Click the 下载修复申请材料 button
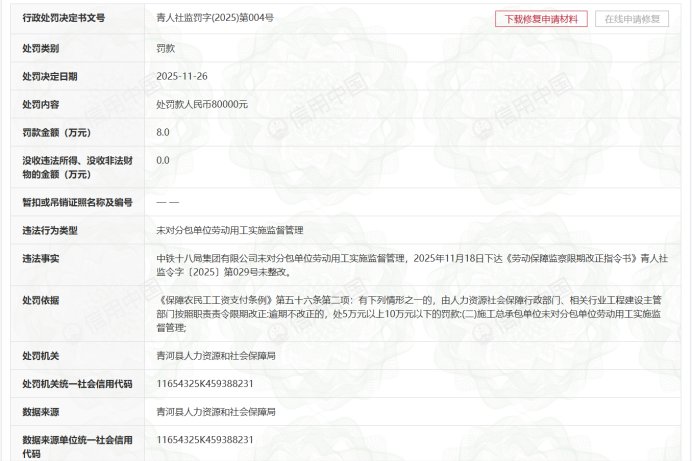 tap(541, 19)
